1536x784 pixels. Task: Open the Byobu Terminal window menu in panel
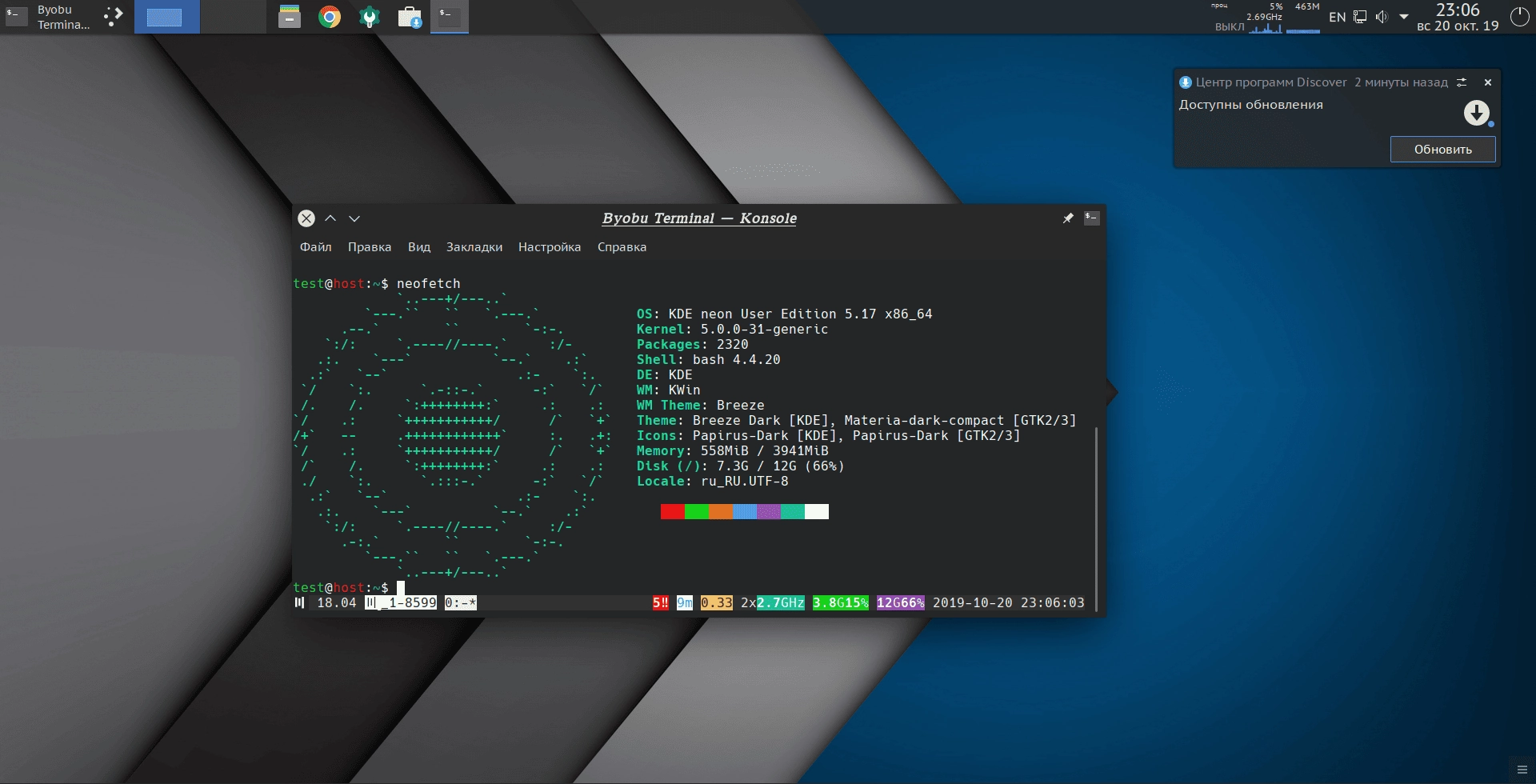coord(48,17)
